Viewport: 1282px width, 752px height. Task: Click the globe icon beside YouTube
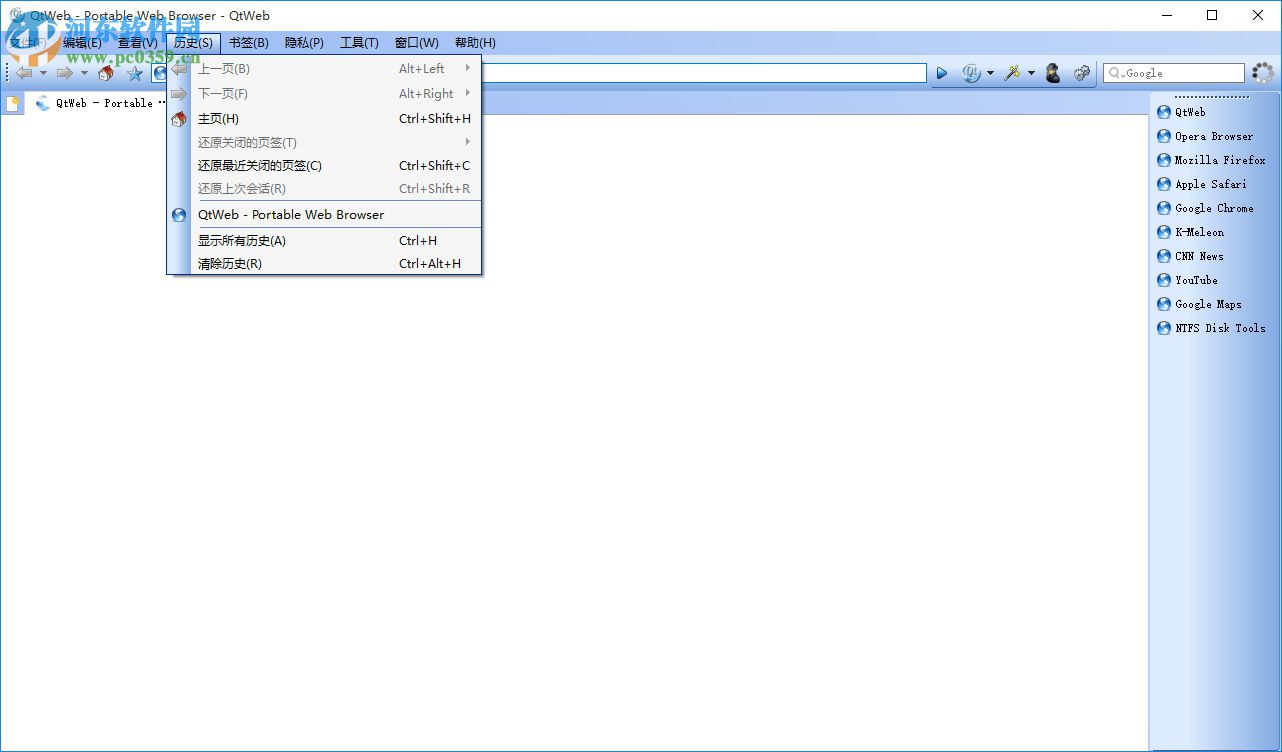[x=1164, y=280]
